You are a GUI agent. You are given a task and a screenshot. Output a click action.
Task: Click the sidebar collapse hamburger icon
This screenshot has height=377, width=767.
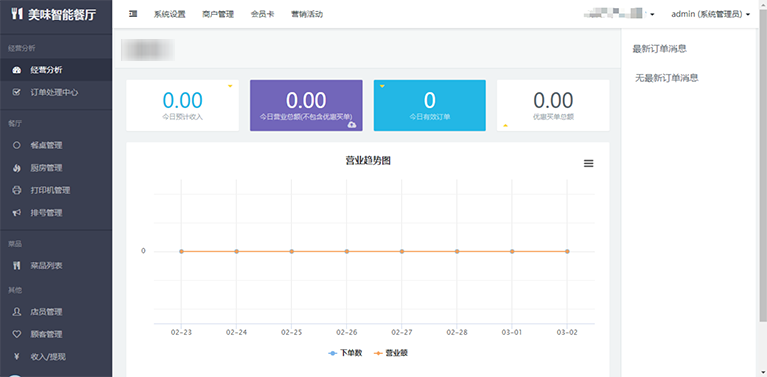click(x=133, y=14)
